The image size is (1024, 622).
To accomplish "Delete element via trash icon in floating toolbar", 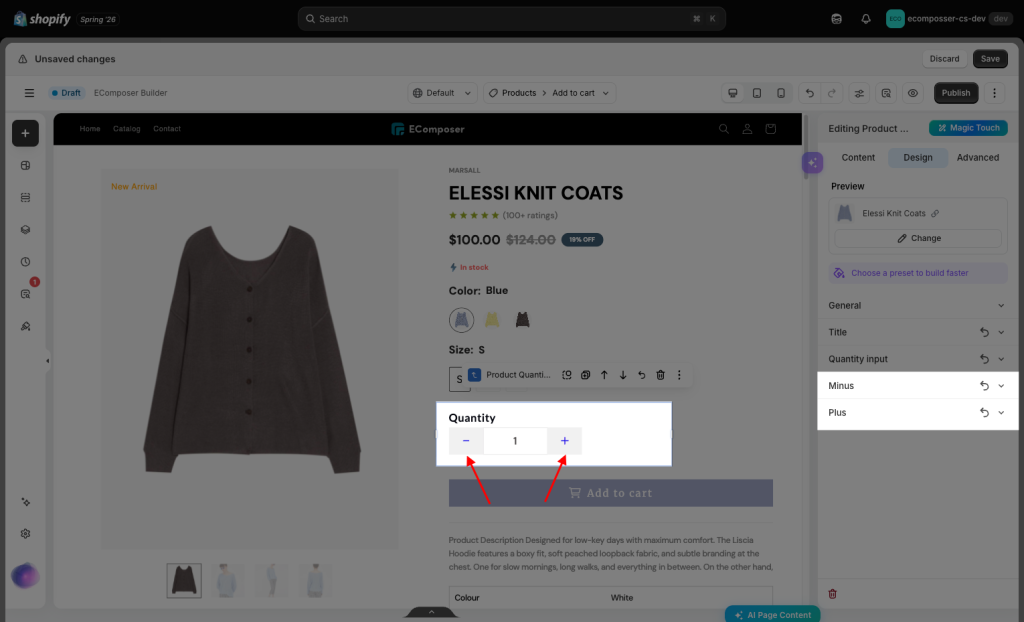I will pos(660,375).
